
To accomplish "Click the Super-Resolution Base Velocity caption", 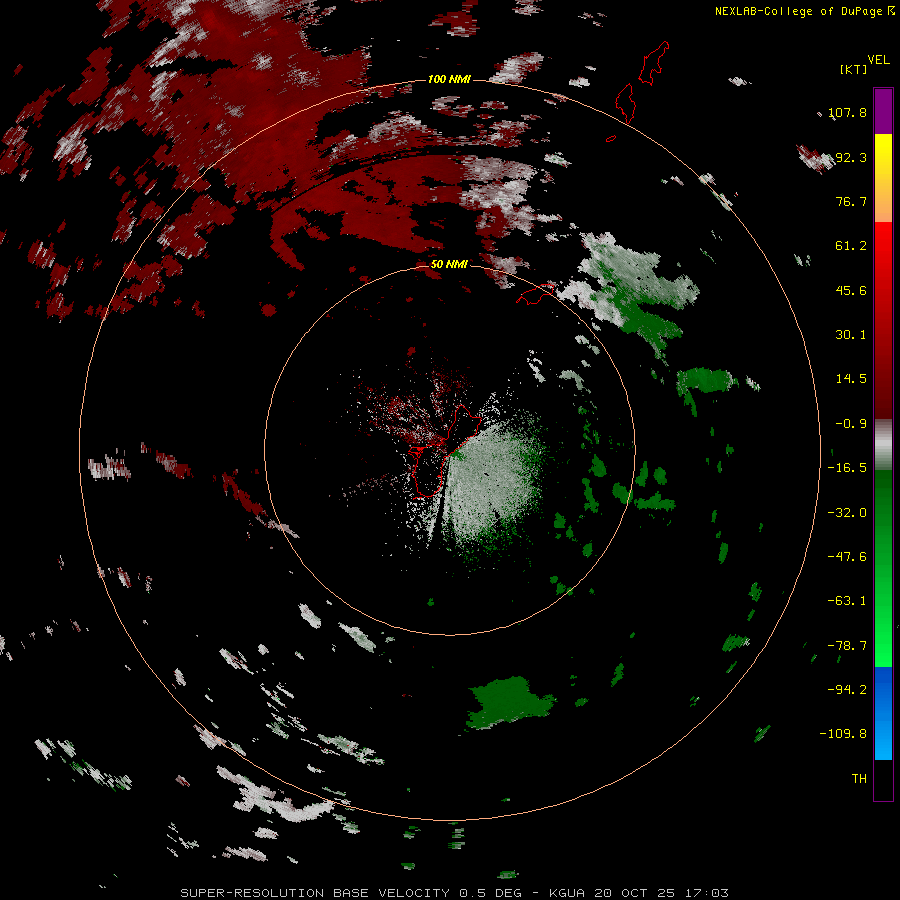I will [x=455, y=893].
